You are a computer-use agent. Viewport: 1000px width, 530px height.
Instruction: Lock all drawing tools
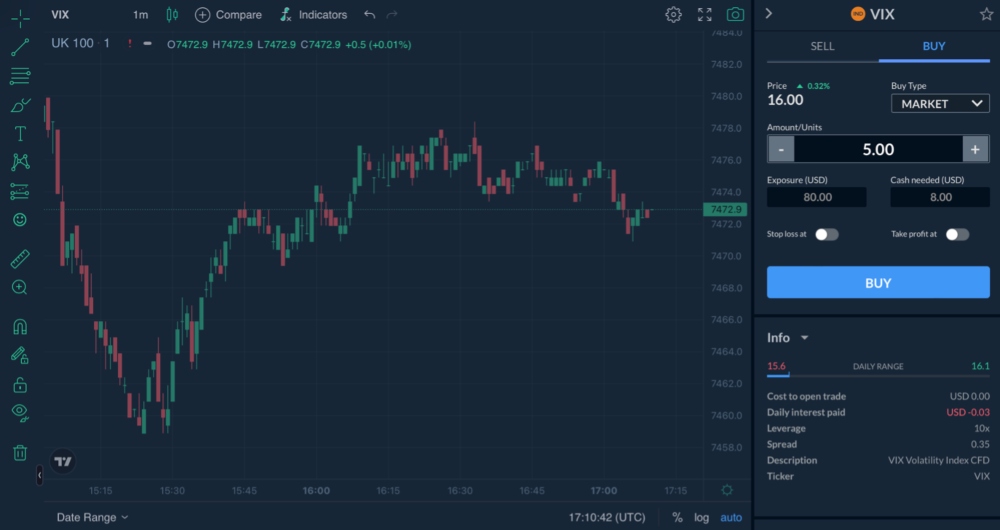[20, 385]
